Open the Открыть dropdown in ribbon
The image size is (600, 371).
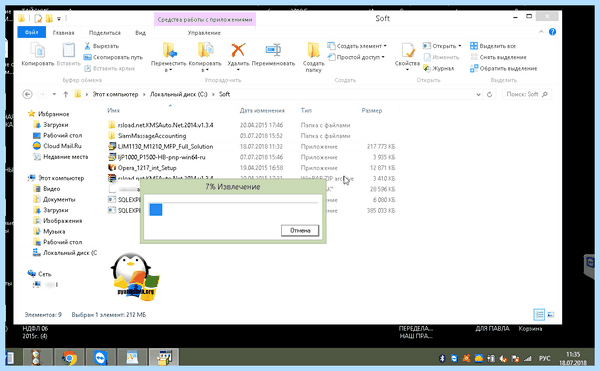pos(442,46)
